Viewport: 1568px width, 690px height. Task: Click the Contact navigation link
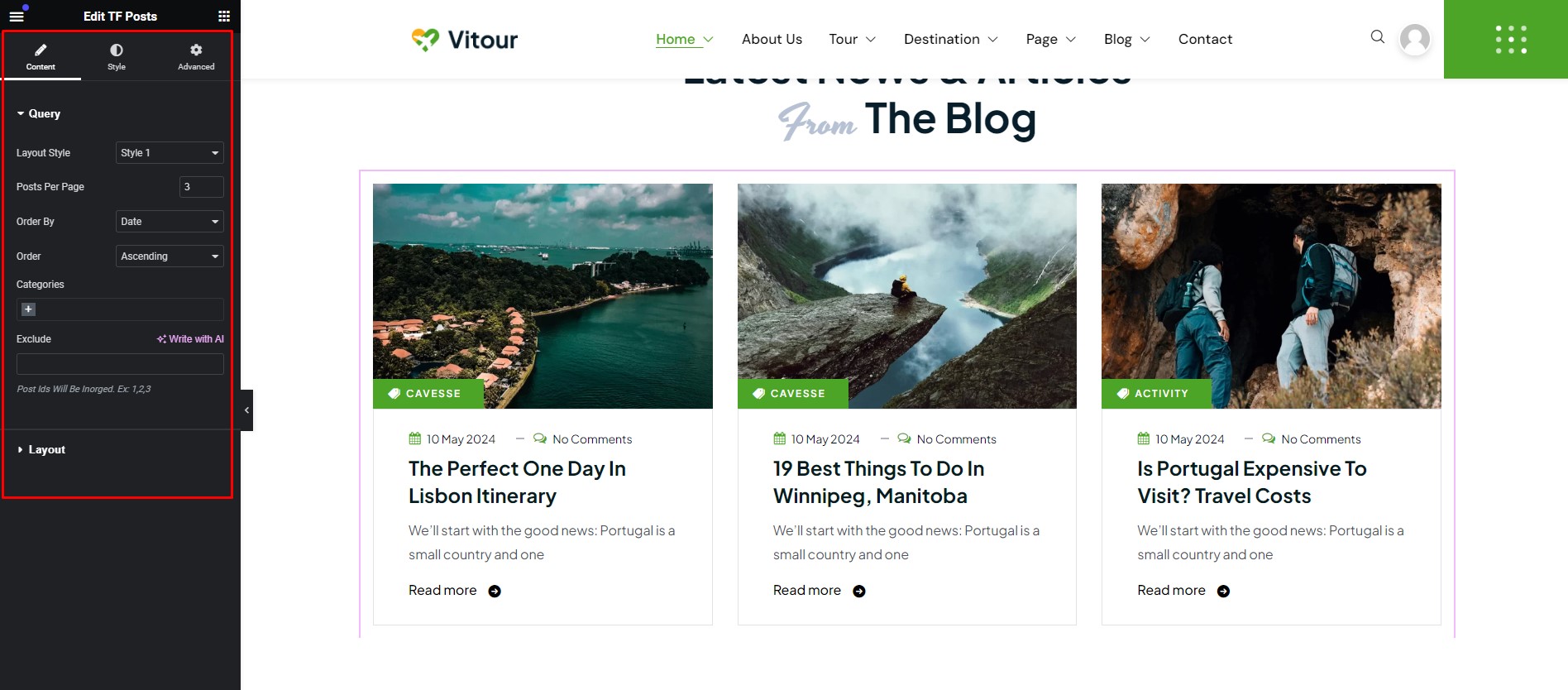click(1205, 39)
